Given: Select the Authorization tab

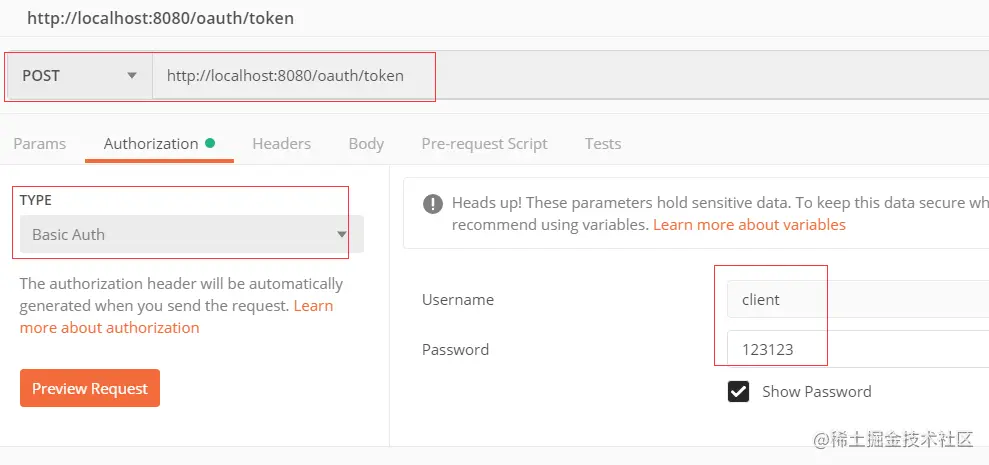Looking at the screenshot, I should coord(151,144).
